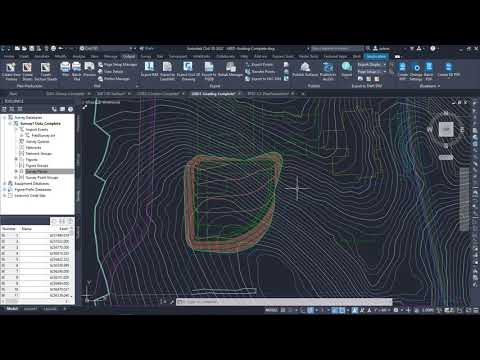This screenshot has width=480, height=360.
Task: Switch to the Home ribbon tab
Action: point(9,56)
